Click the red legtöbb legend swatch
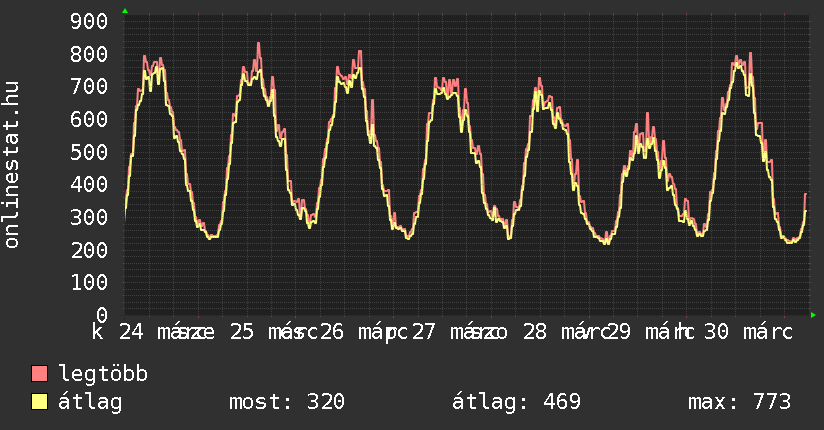 [40, 374]
